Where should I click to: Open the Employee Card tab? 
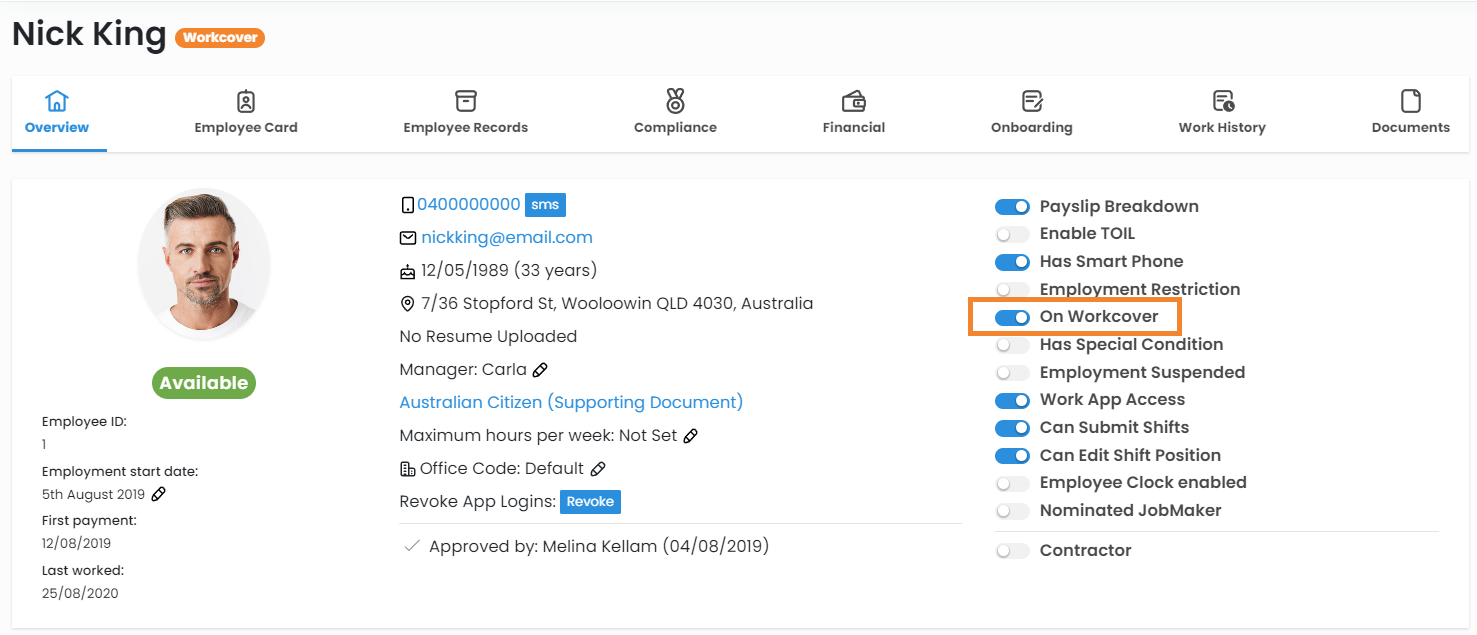pos(246,112)
